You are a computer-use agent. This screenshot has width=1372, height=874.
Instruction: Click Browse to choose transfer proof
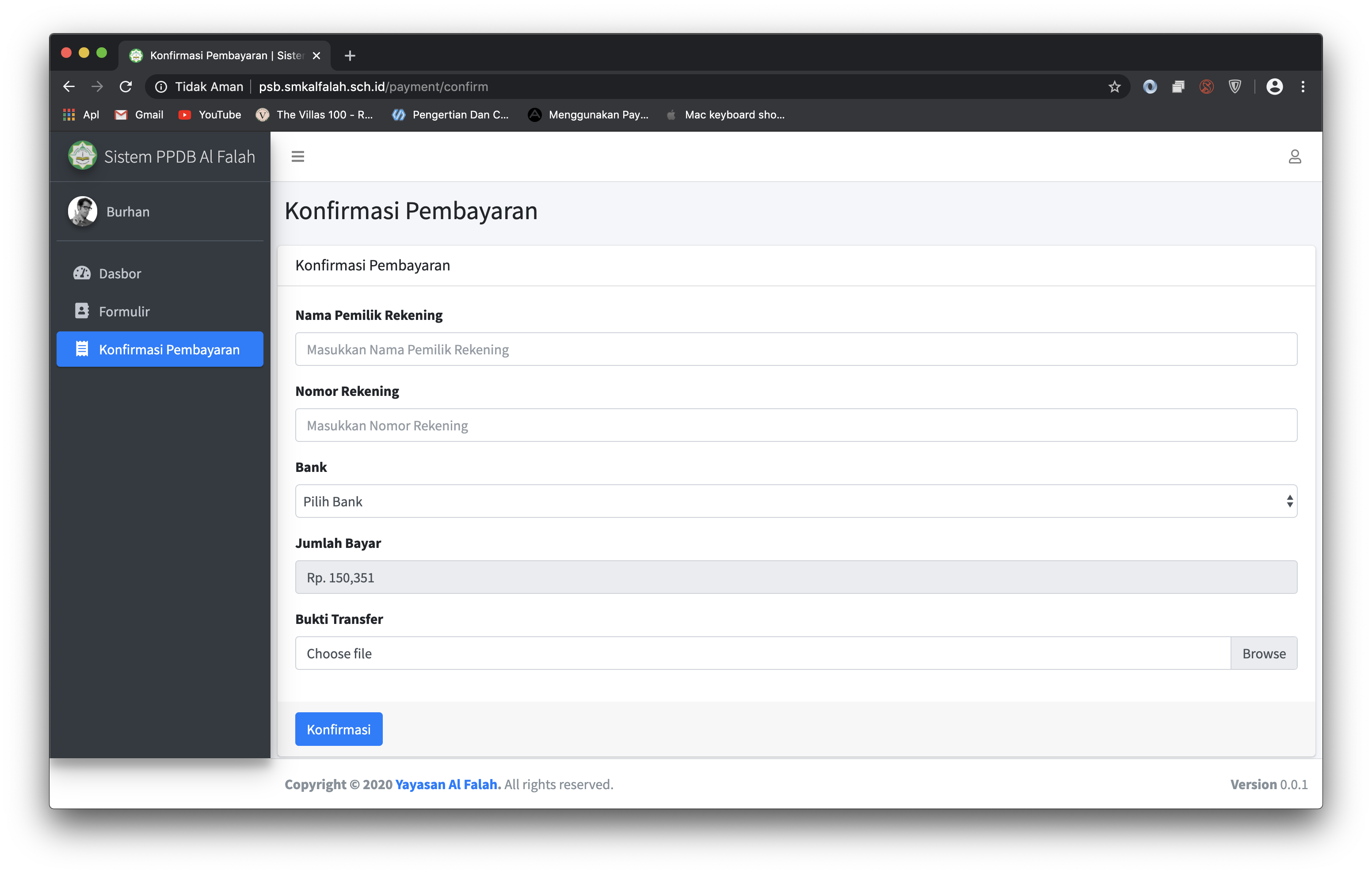pos(1263,654)
